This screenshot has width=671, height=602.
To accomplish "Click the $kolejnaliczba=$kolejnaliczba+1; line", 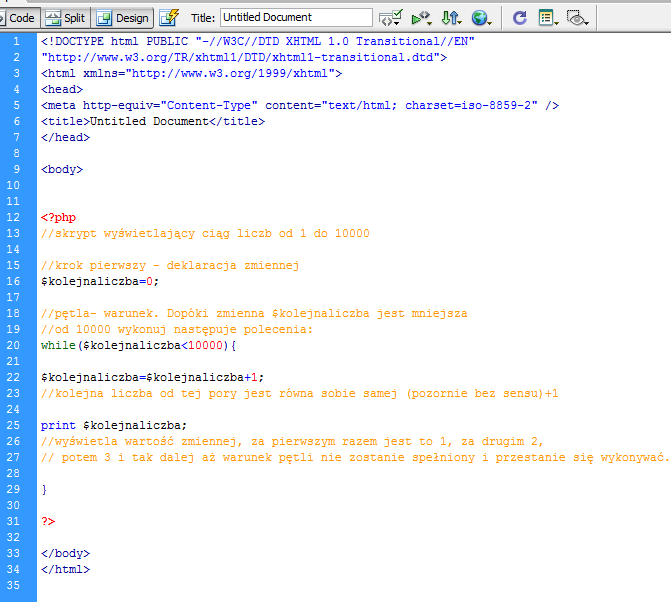I will pos(152,377).
